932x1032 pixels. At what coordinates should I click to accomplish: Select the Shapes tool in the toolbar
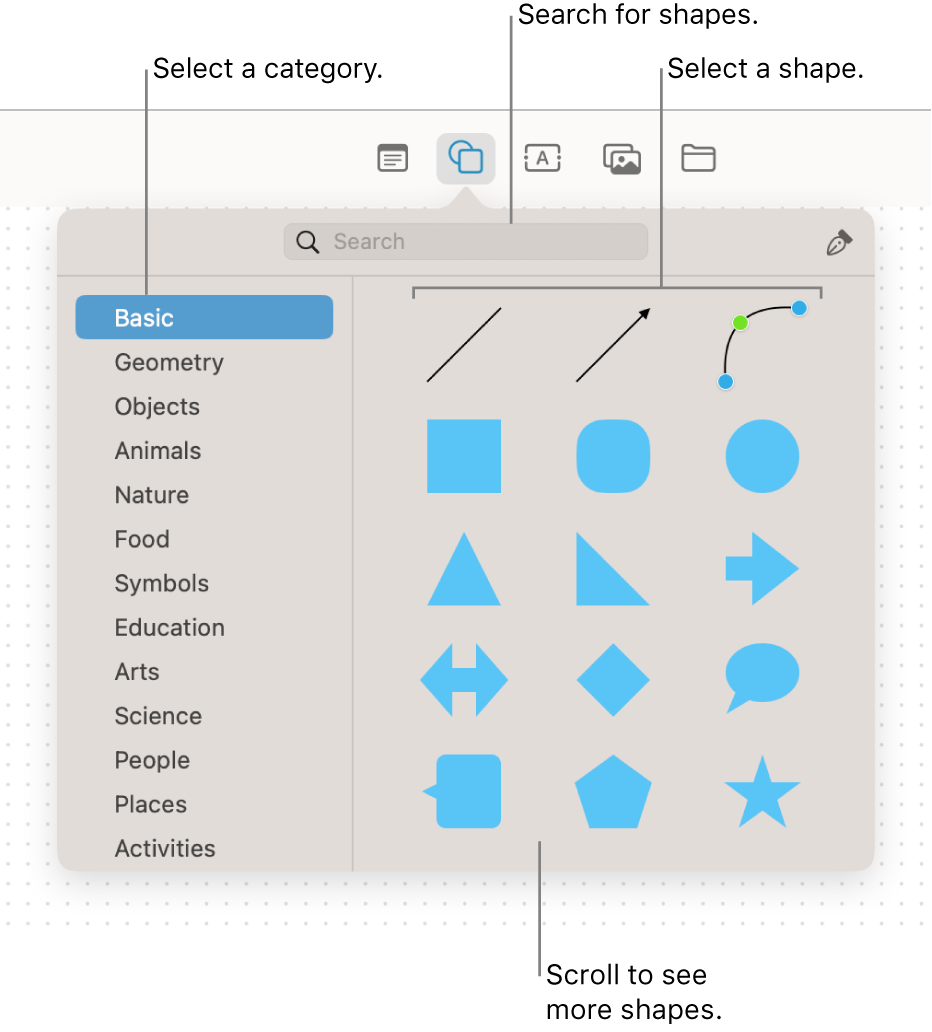pyautogui.click(x=467, y=158)
